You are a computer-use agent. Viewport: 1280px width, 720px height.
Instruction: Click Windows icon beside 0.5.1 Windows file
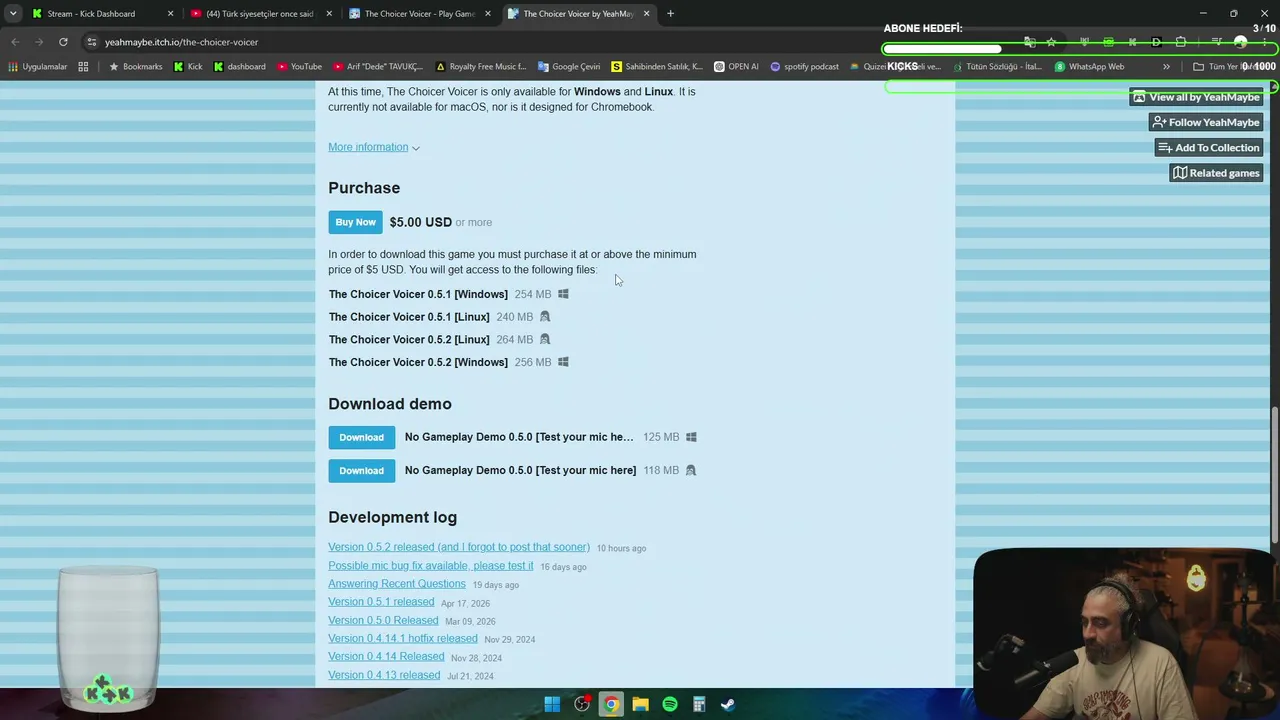563,294
